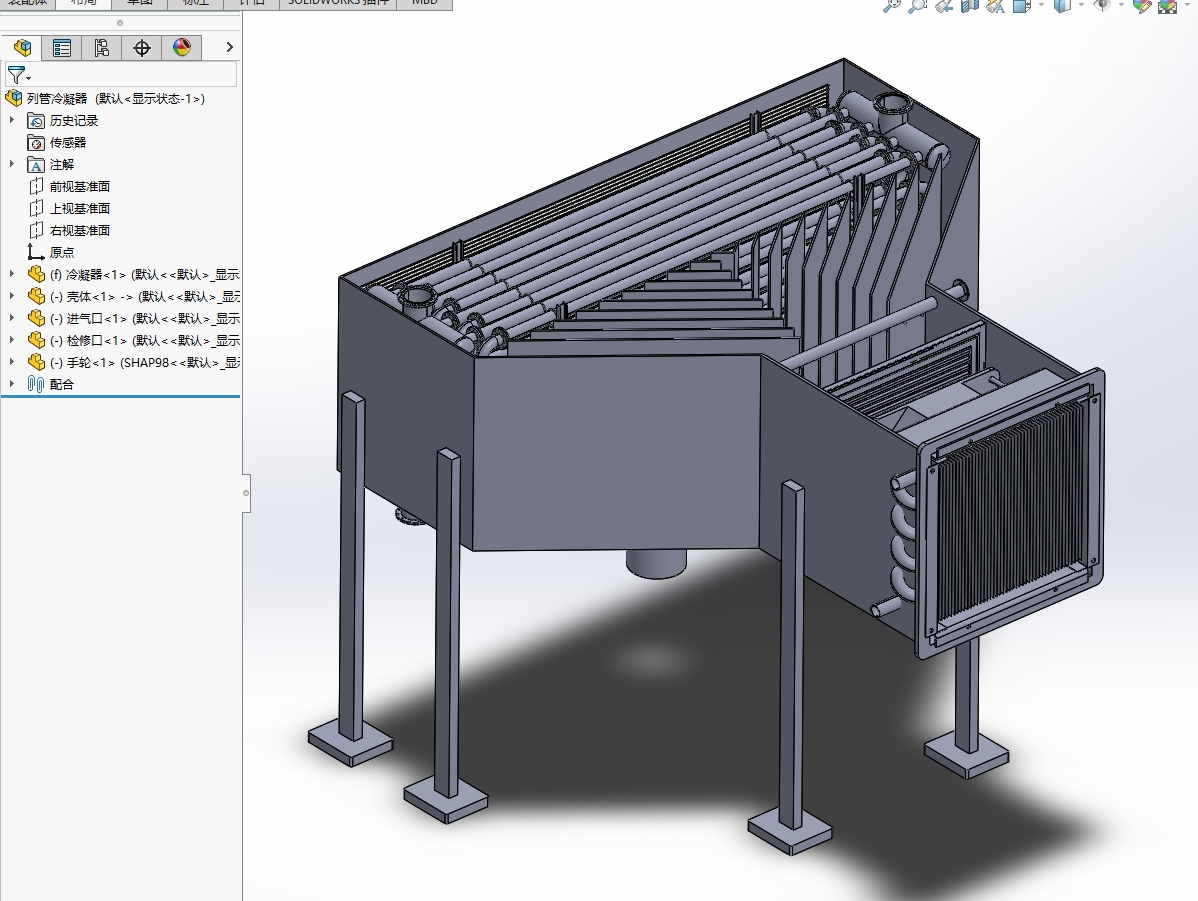Switch to the 装配体 ribbon tab

28,4
